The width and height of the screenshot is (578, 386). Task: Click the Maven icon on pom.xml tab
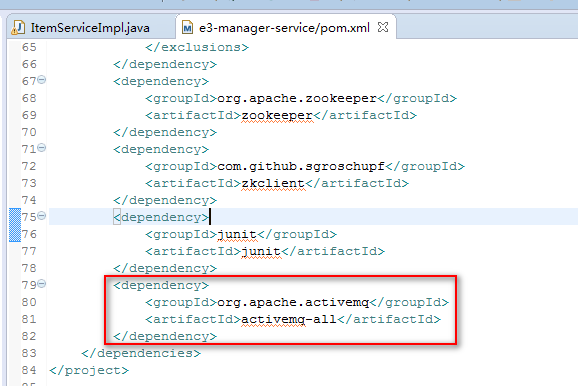point(187,28)
